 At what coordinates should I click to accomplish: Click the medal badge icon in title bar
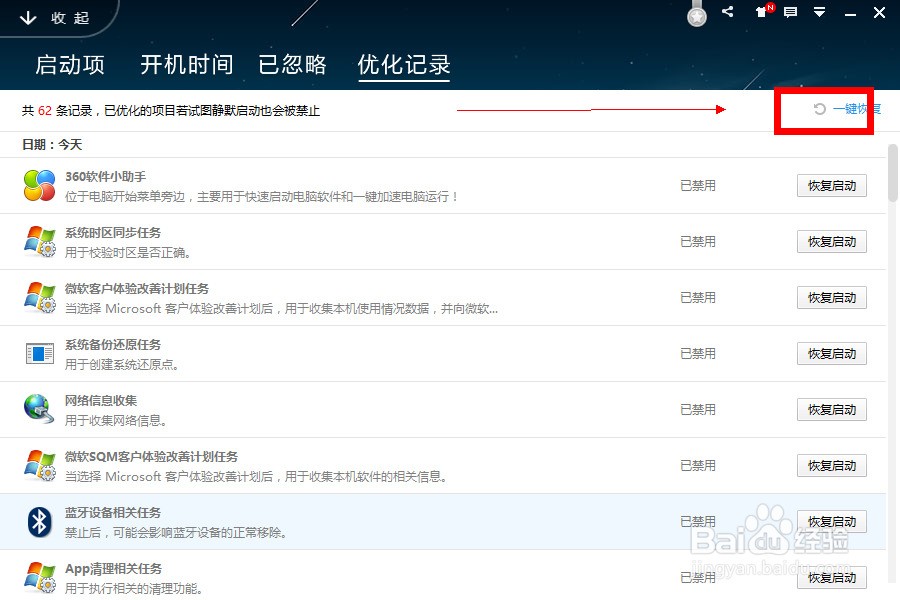[697, 15]
